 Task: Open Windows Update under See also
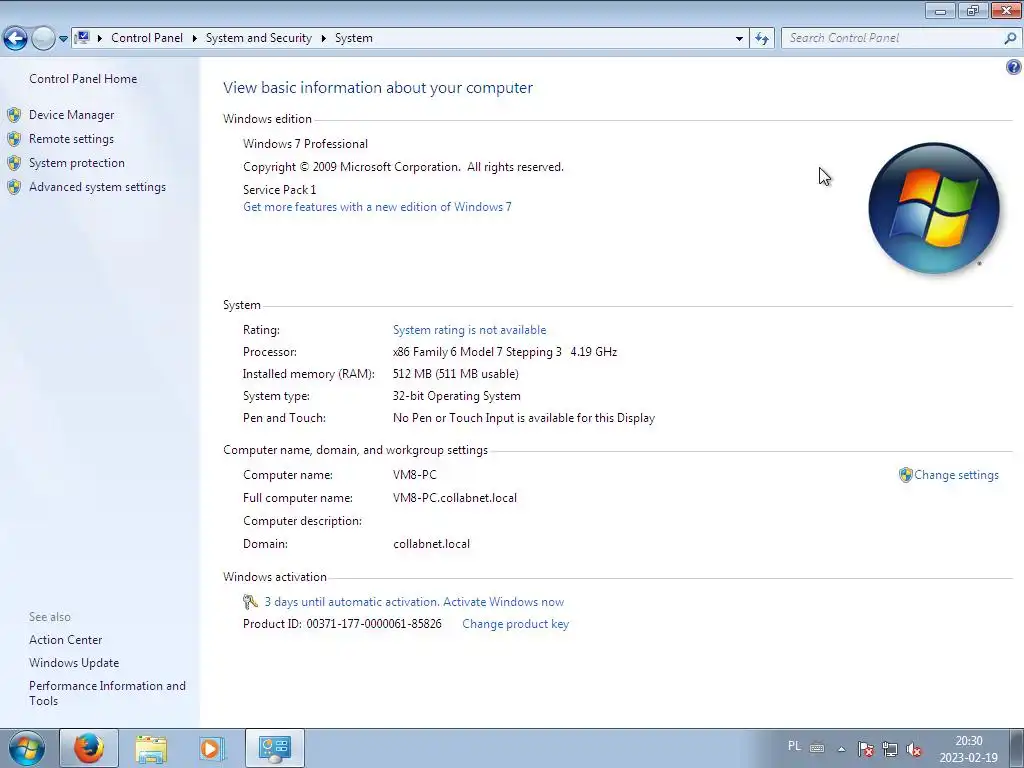coord(74,663)
